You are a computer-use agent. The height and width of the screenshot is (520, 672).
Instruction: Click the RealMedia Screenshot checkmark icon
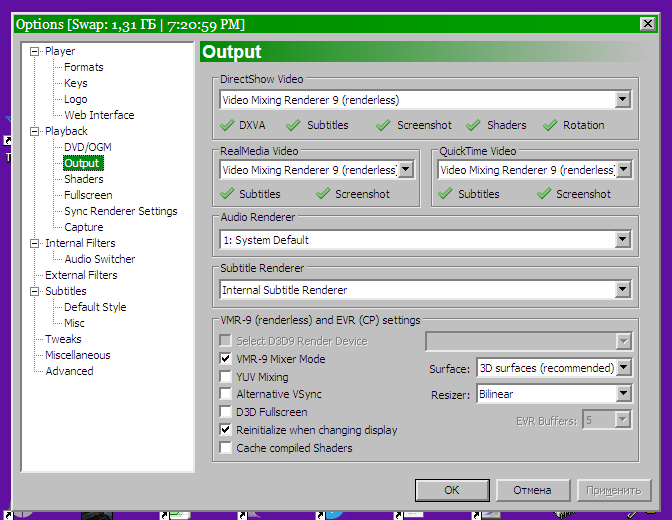(323, 194)
